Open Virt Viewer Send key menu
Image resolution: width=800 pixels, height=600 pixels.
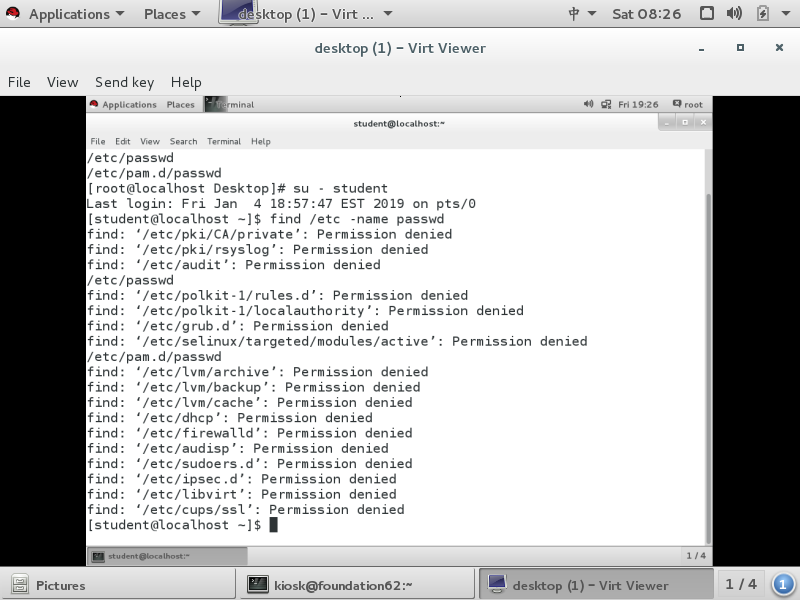tap(124, 82)
